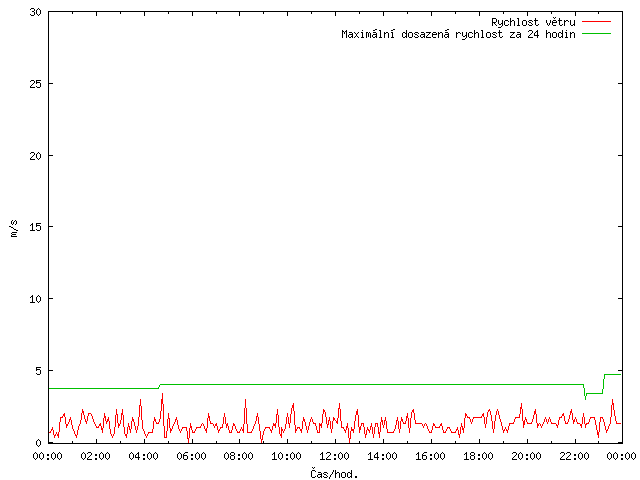The image size is (640, 480).
Task: Click the y-axis value 15
Action: pyautogui.click(x=36, y=227)
